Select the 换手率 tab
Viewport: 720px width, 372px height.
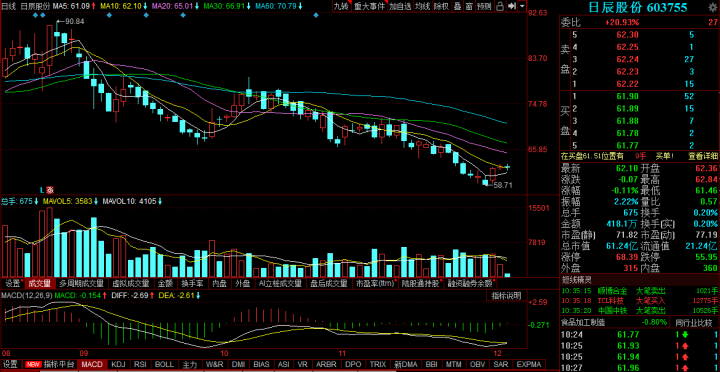(192, 283)
